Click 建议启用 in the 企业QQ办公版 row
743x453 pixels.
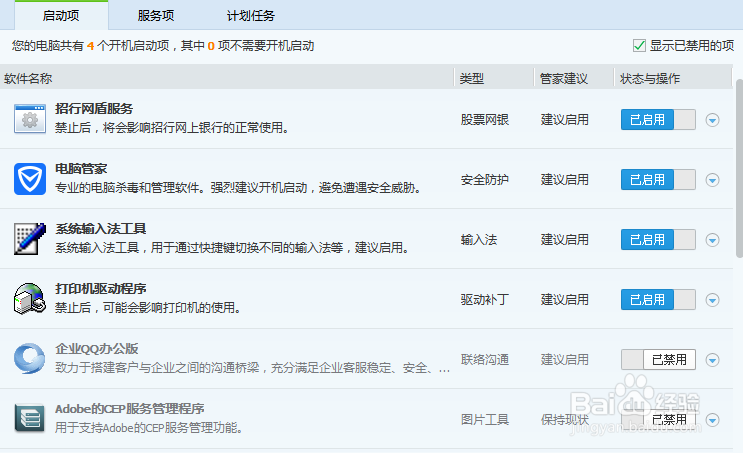coord(565,360)
